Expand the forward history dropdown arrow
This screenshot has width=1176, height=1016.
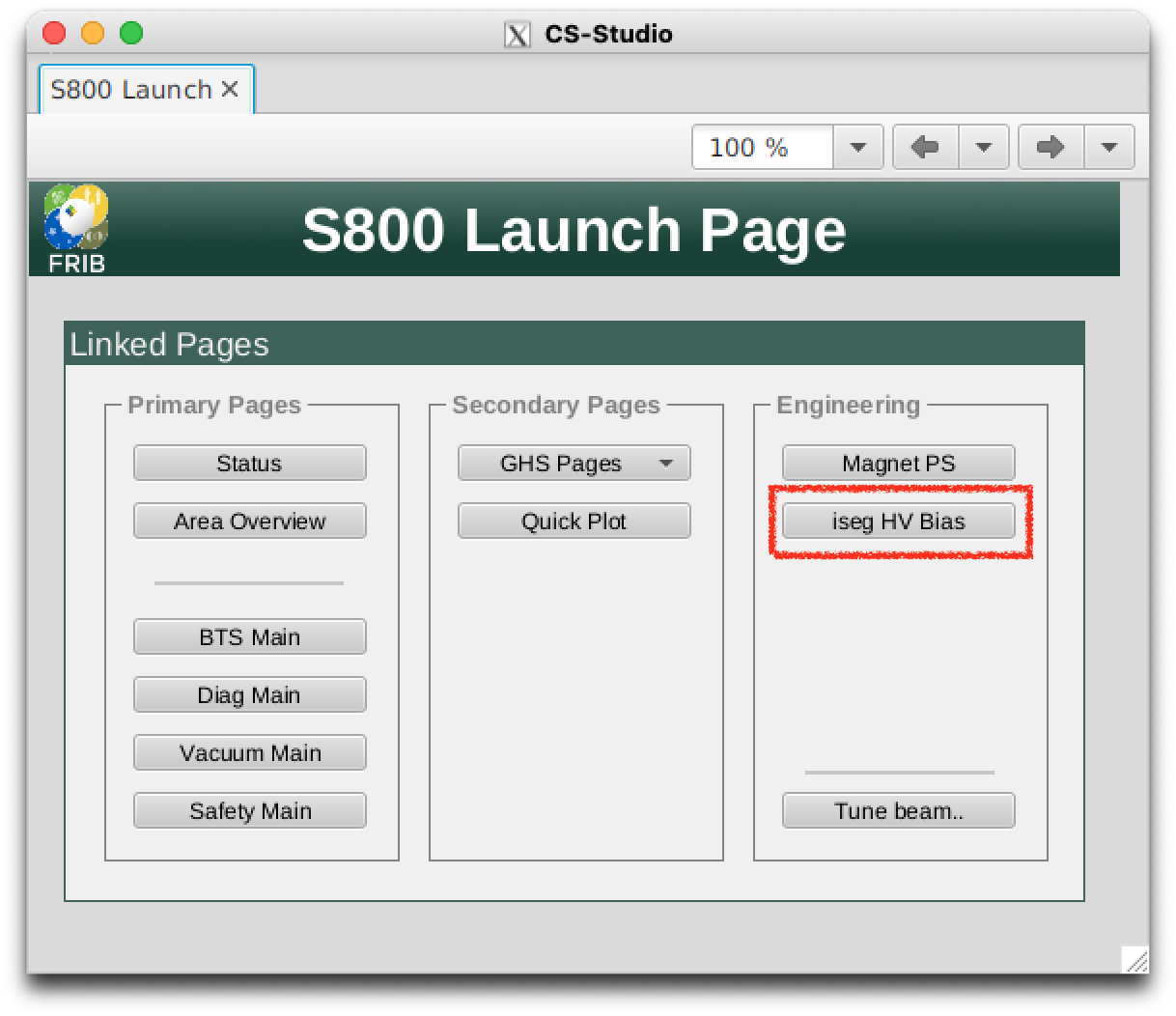(x=1109, y=148)
